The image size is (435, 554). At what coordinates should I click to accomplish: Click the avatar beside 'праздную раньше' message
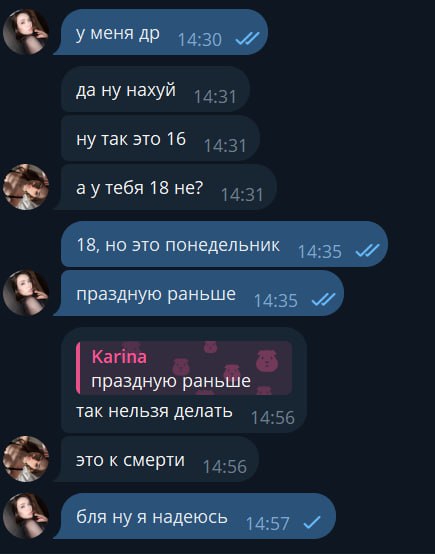(25, 293)
